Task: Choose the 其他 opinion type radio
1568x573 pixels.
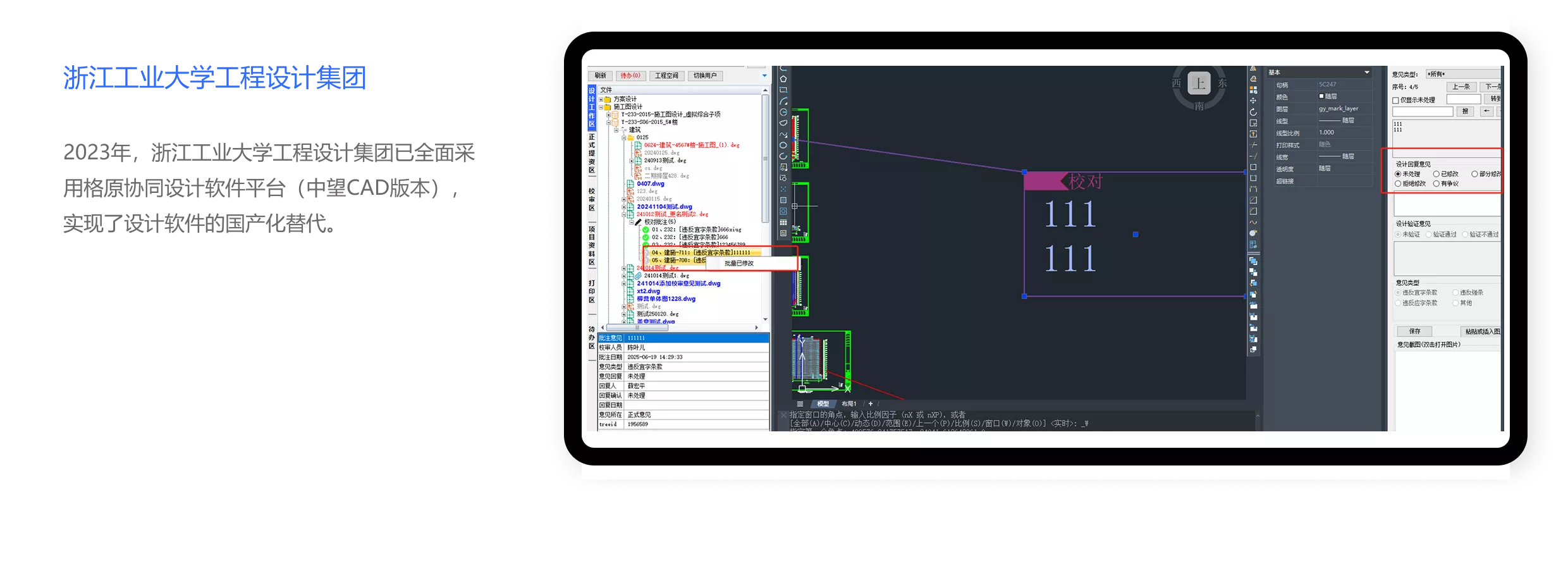Action: pos(1455,303)
